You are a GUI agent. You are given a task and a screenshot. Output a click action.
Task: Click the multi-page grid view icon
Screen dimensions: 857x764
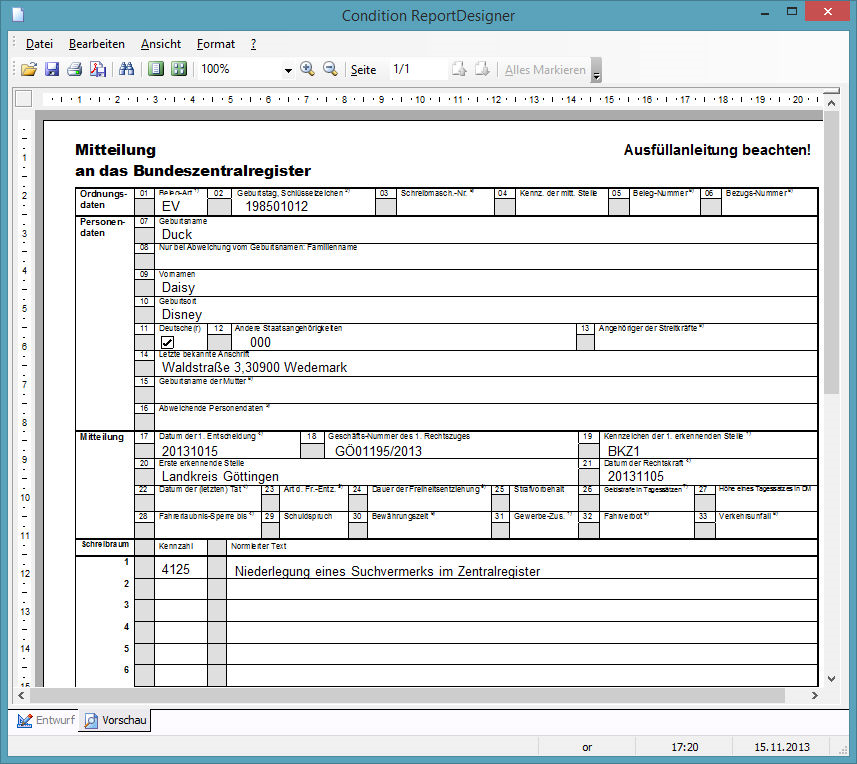point(178,70)
